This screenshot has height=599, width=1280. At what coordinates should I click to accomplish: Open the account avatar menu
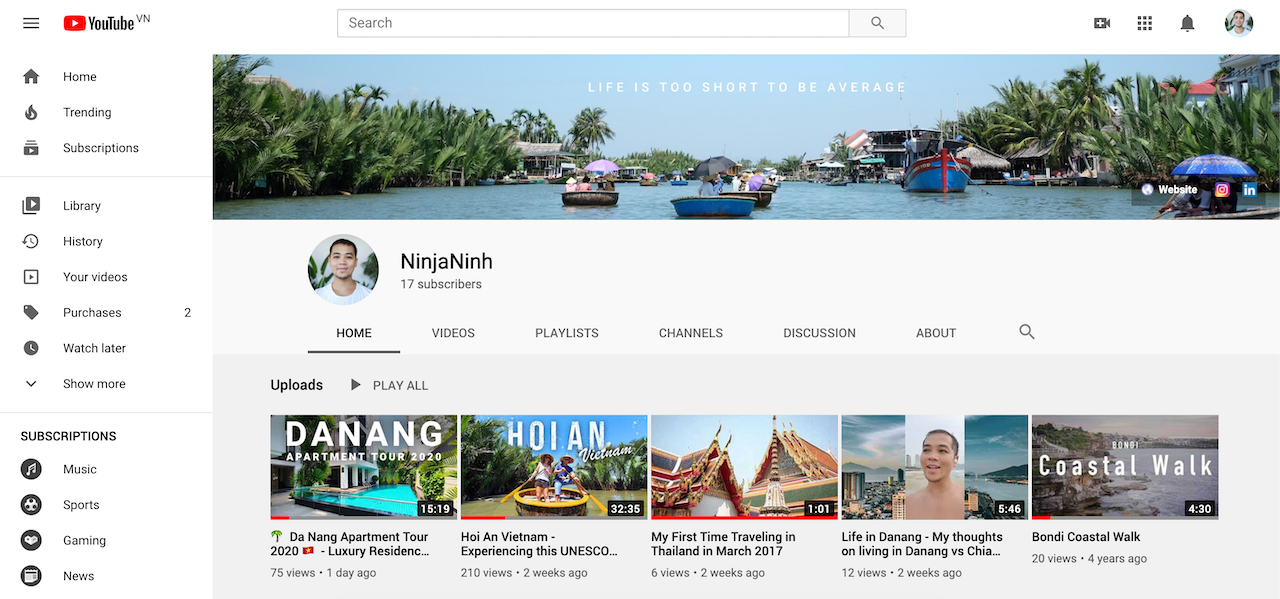click(1239, 23)
